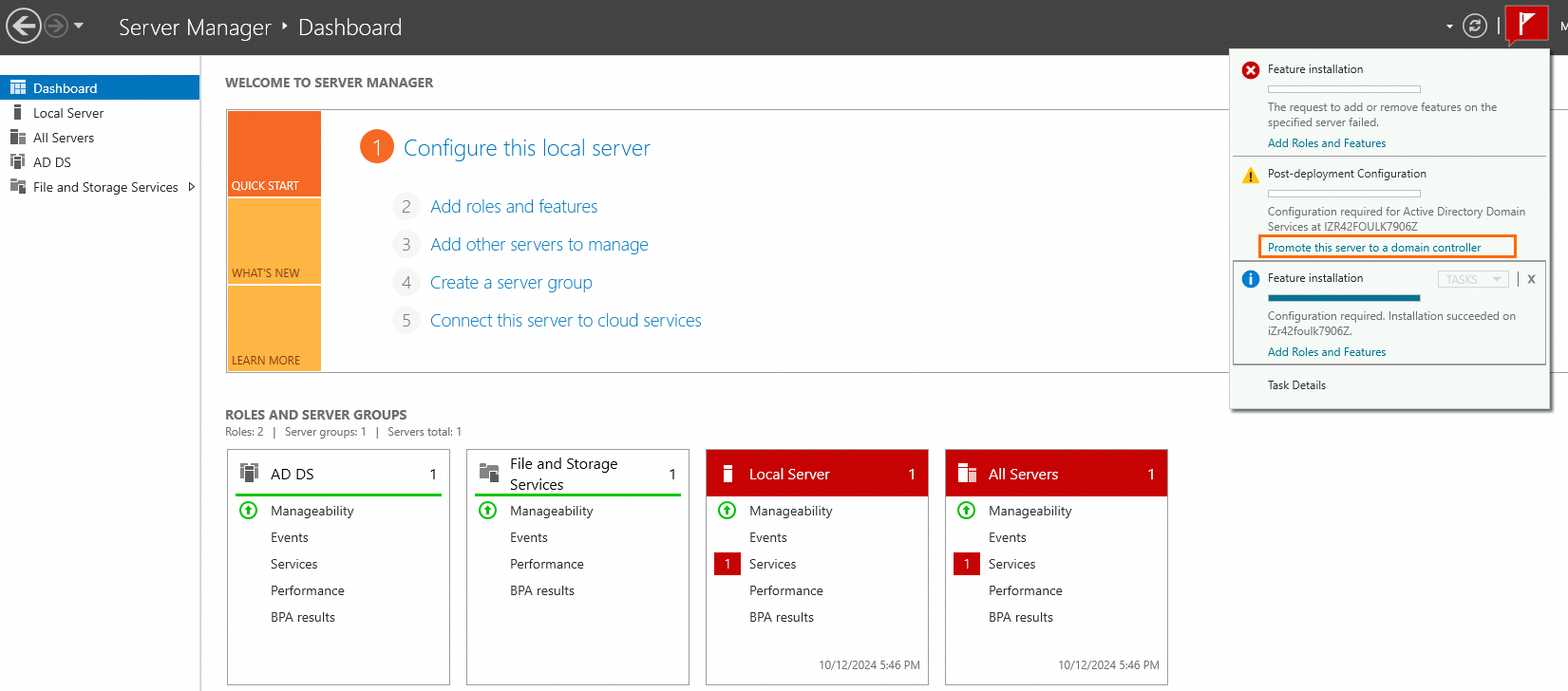The width and height of the screenshot is (1568, 691).
Task: Click the Local Server tile header icon
Action: (x=728, y=474)
